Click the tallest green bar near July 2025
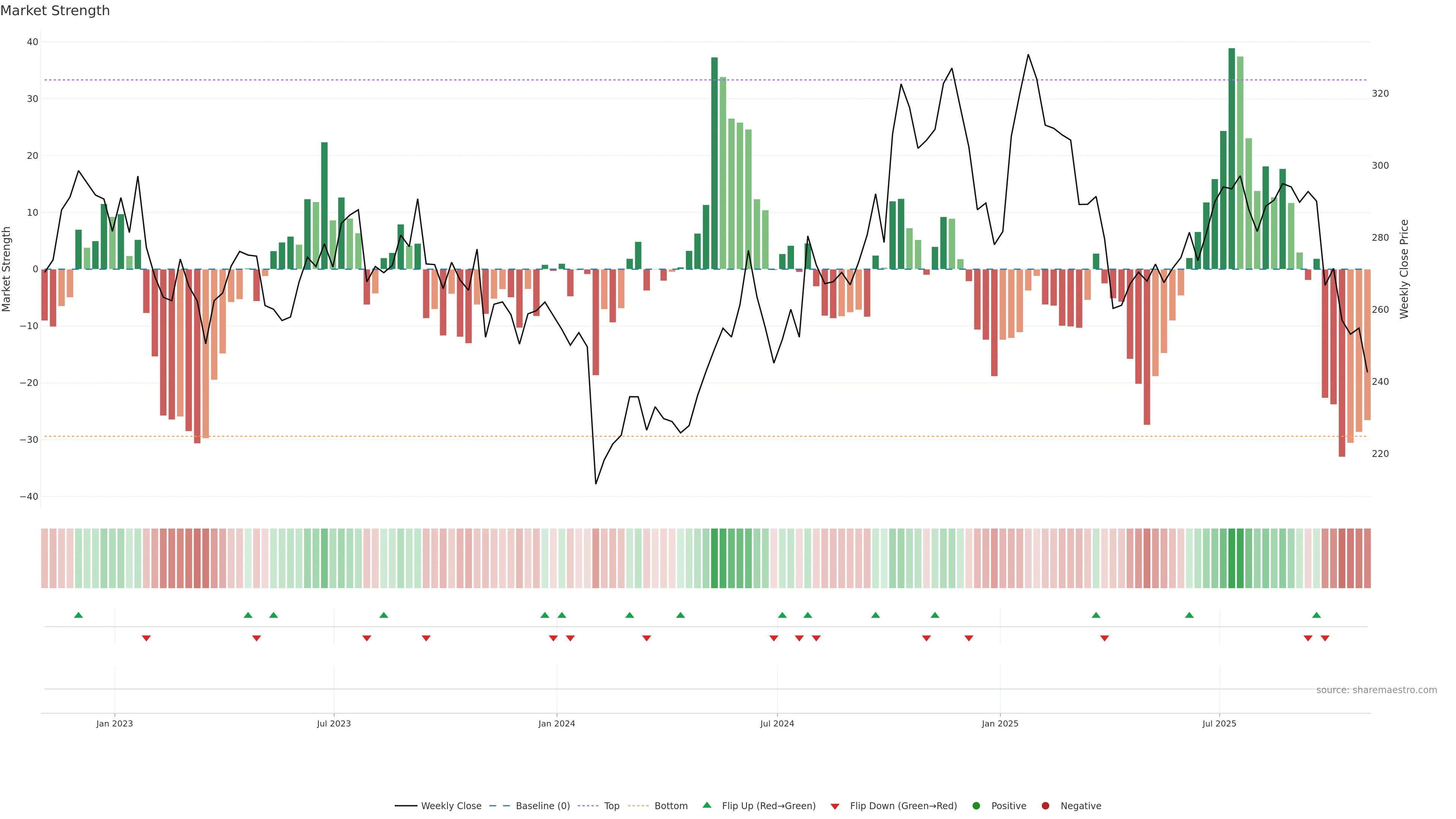 point(1232,158)
